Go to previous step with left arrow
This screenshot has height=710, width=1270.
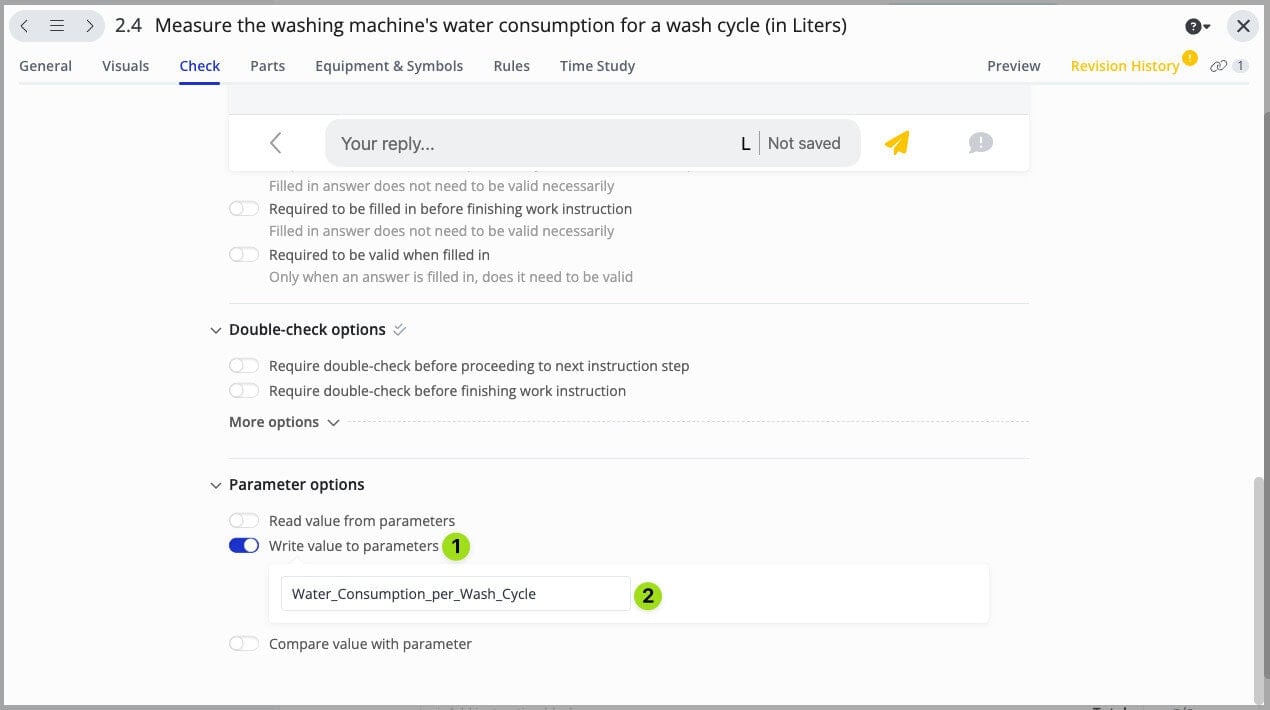pyautogui.click(x=25, y=26)
